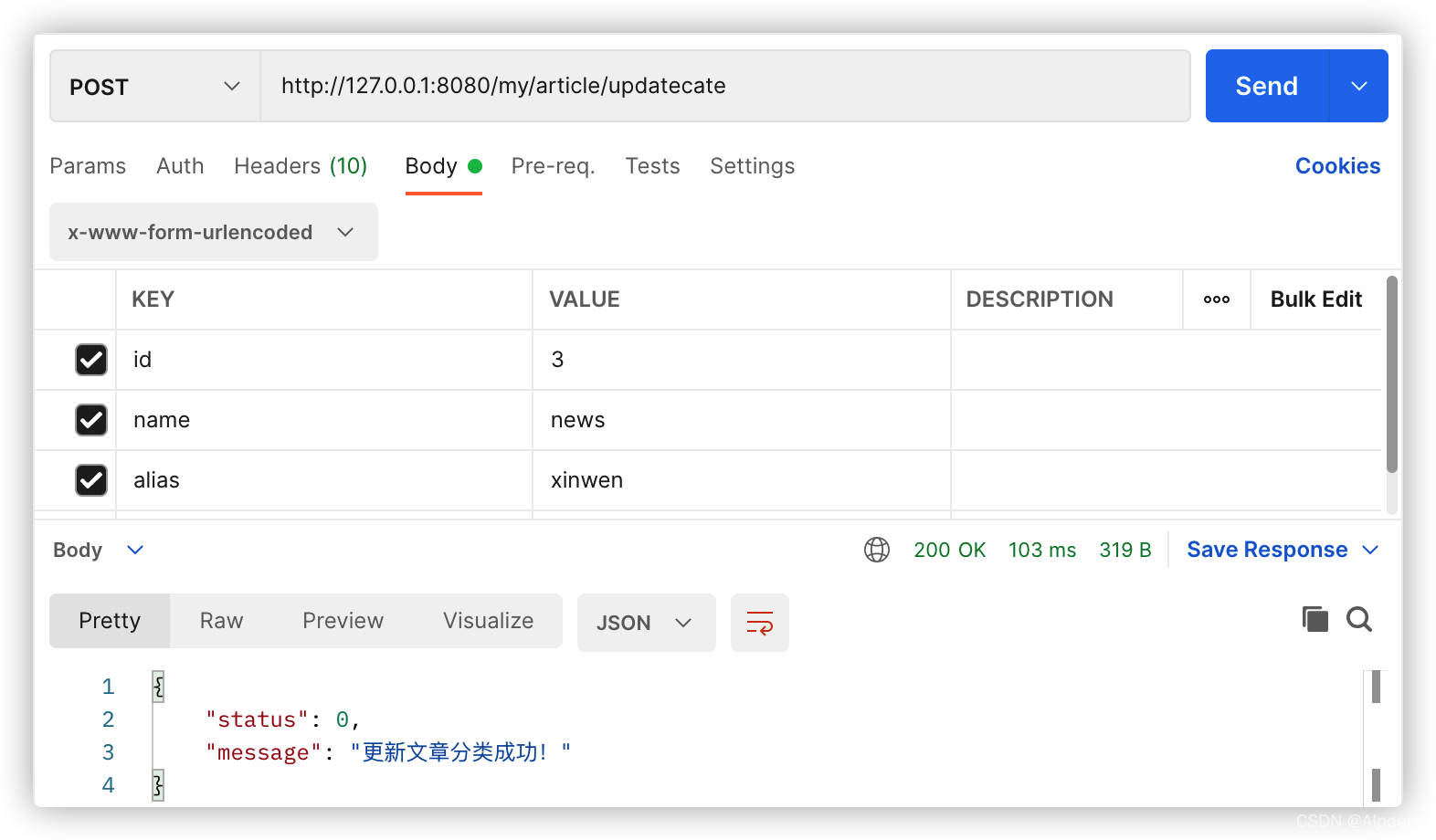Click the key cell "name"
The image size is (1436, 840).
pyautogui.click(x=324, y=420)
